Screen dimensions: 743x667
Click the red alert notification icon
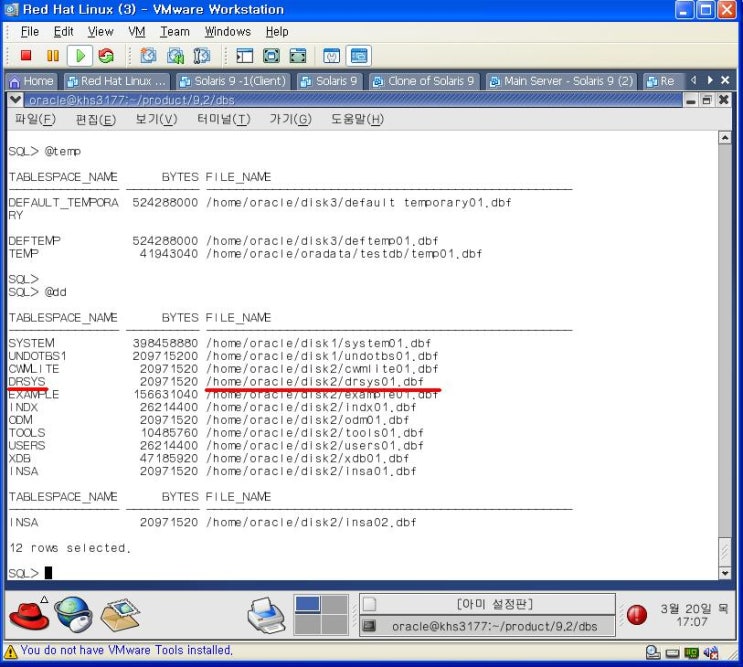click(636, 614)
